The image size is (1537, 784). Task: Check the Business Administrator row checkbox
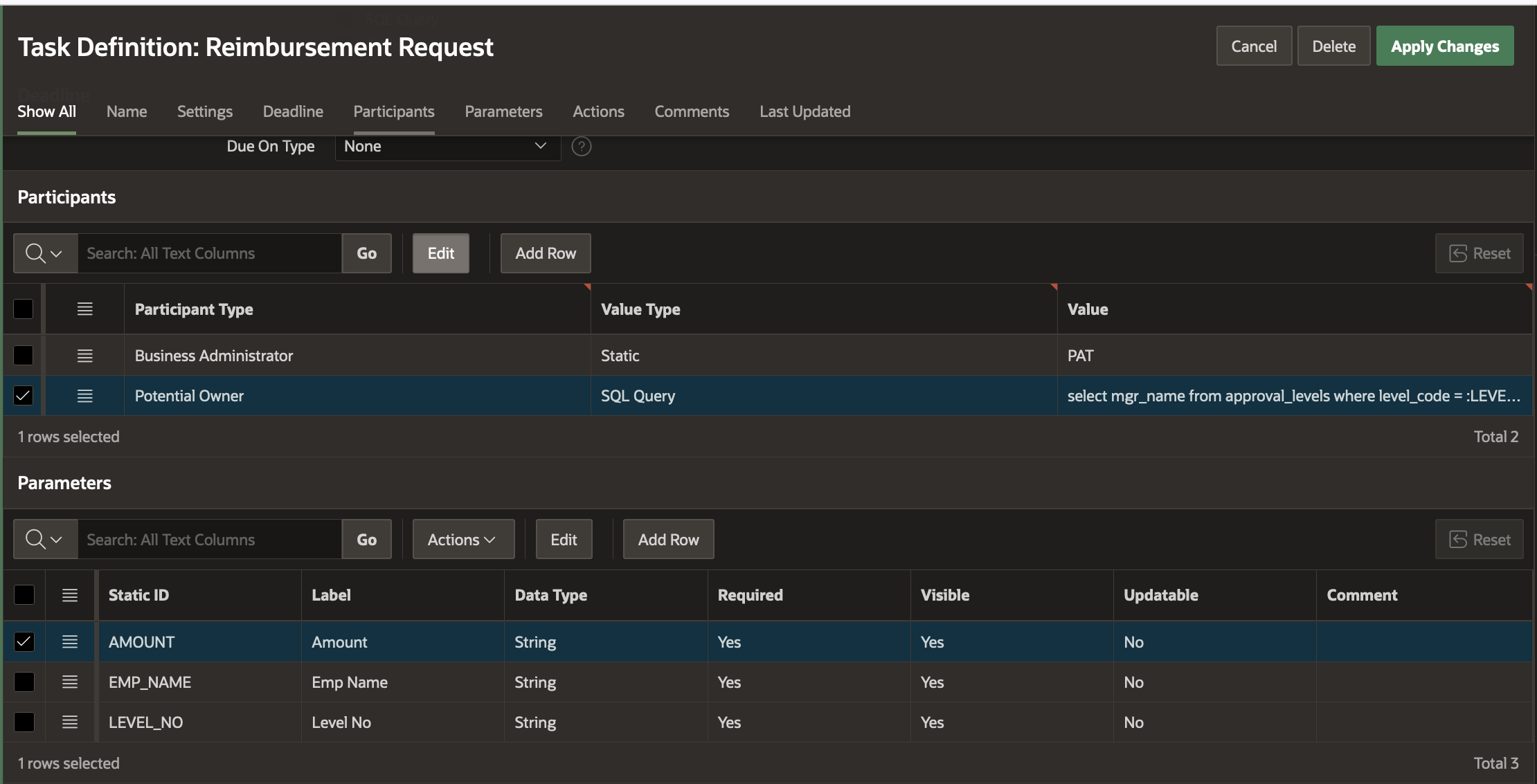coord(24,356)
